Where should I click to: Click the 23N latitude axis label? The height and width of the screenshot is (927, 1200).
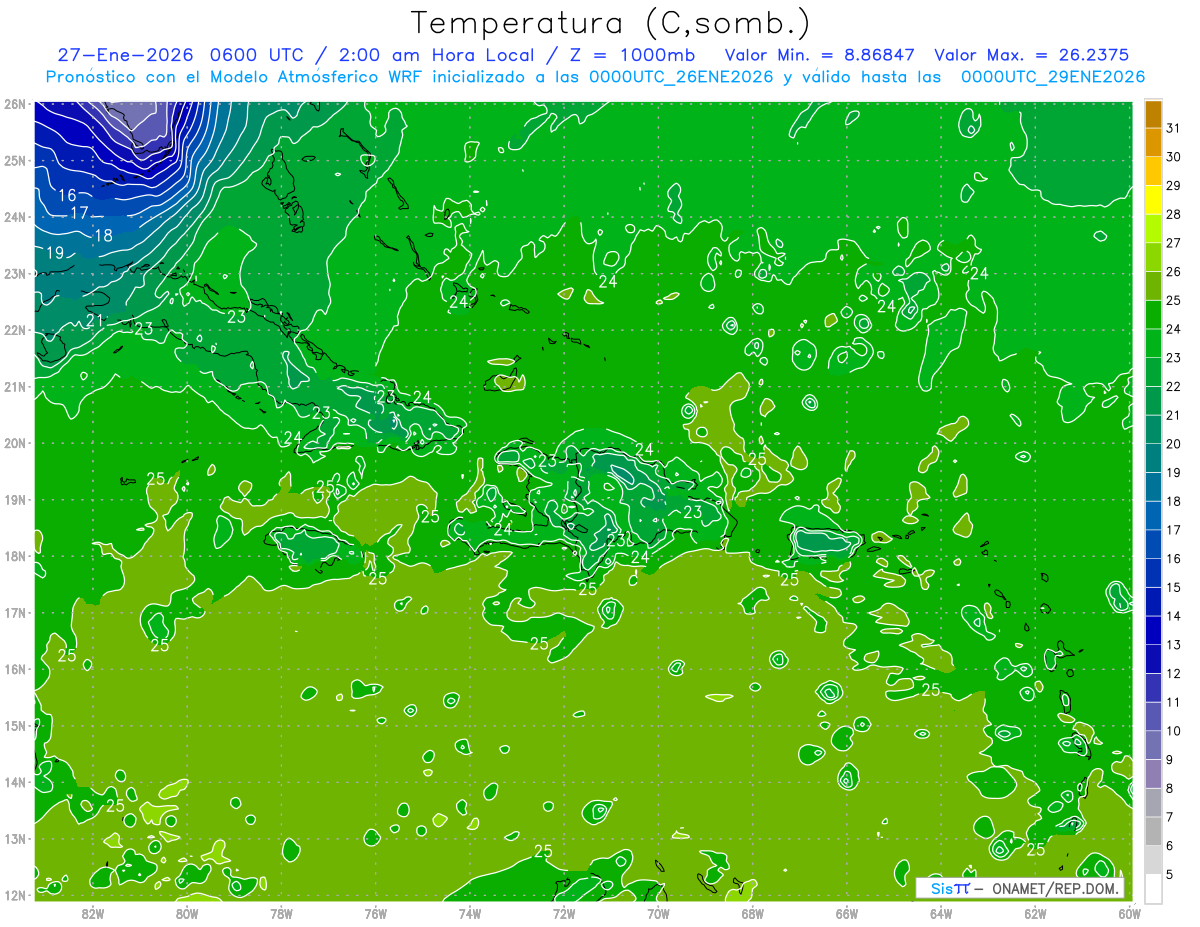(14, 274)
